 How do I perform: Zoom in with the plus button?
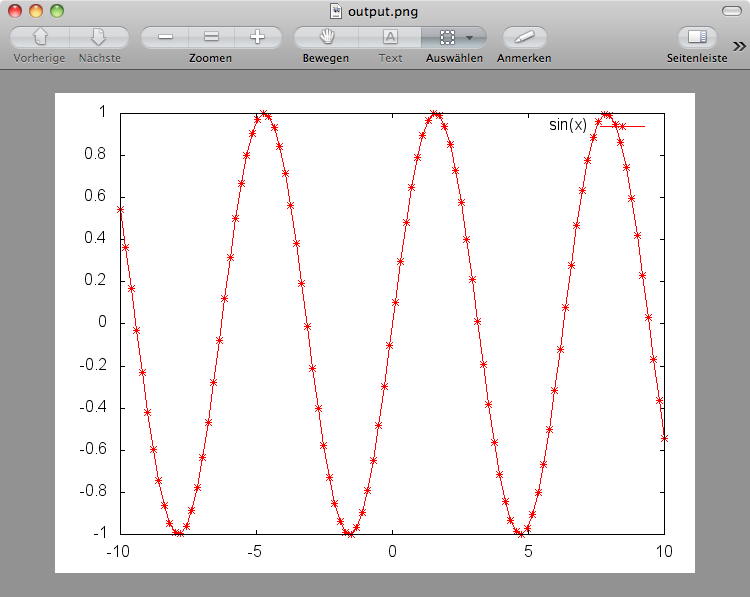coord(257,37)
